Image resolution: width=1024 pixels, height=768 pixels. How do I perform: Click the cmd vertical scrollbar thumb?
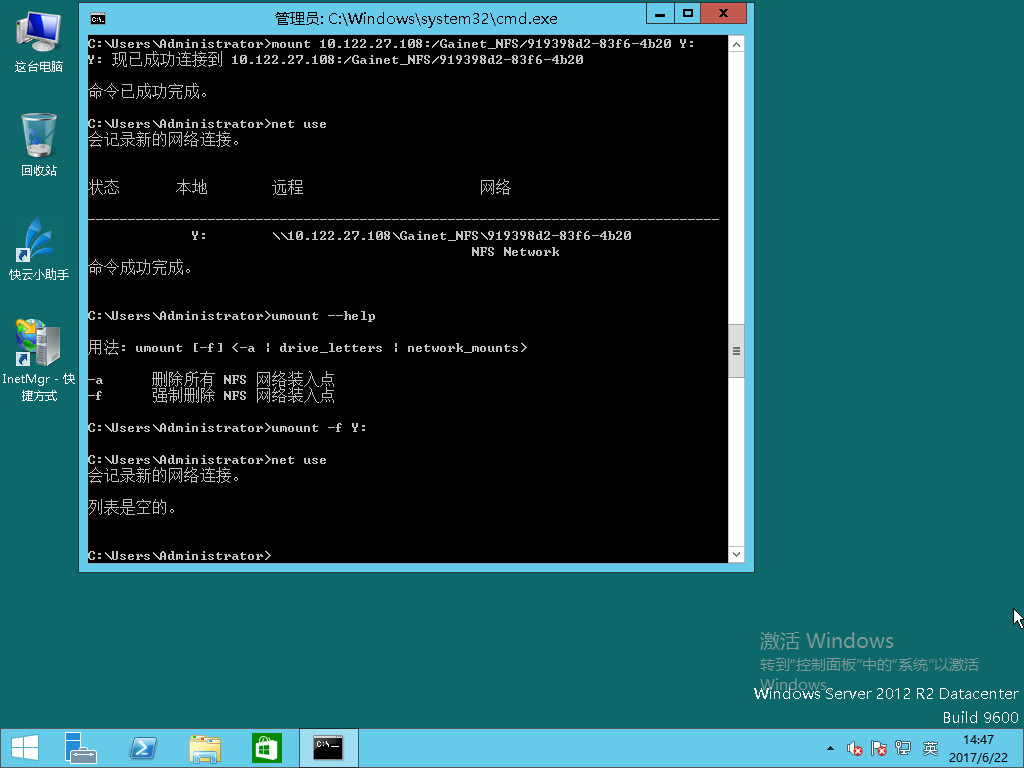(x=736, y=350)
